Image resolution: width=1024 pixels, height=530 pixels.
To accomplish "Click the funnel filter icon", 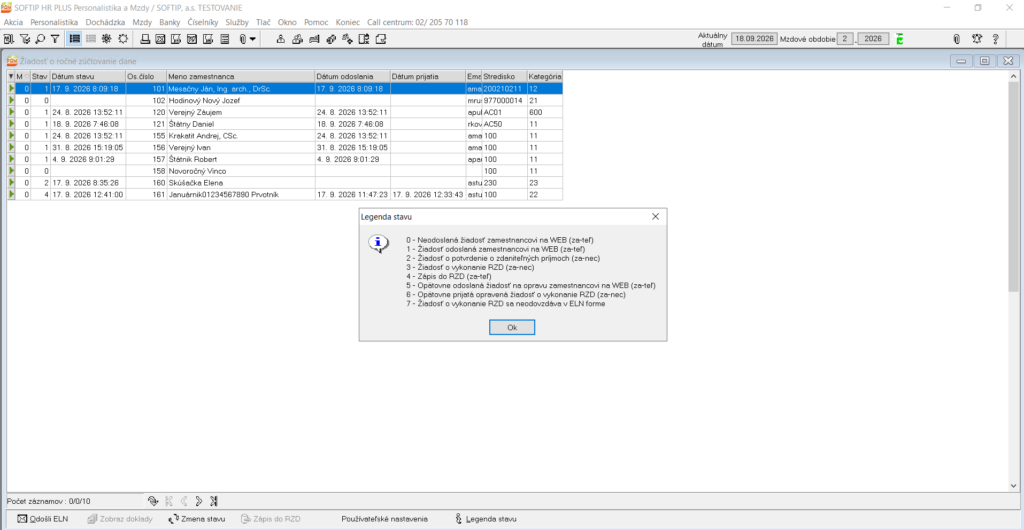I will [x=56, y=39].
